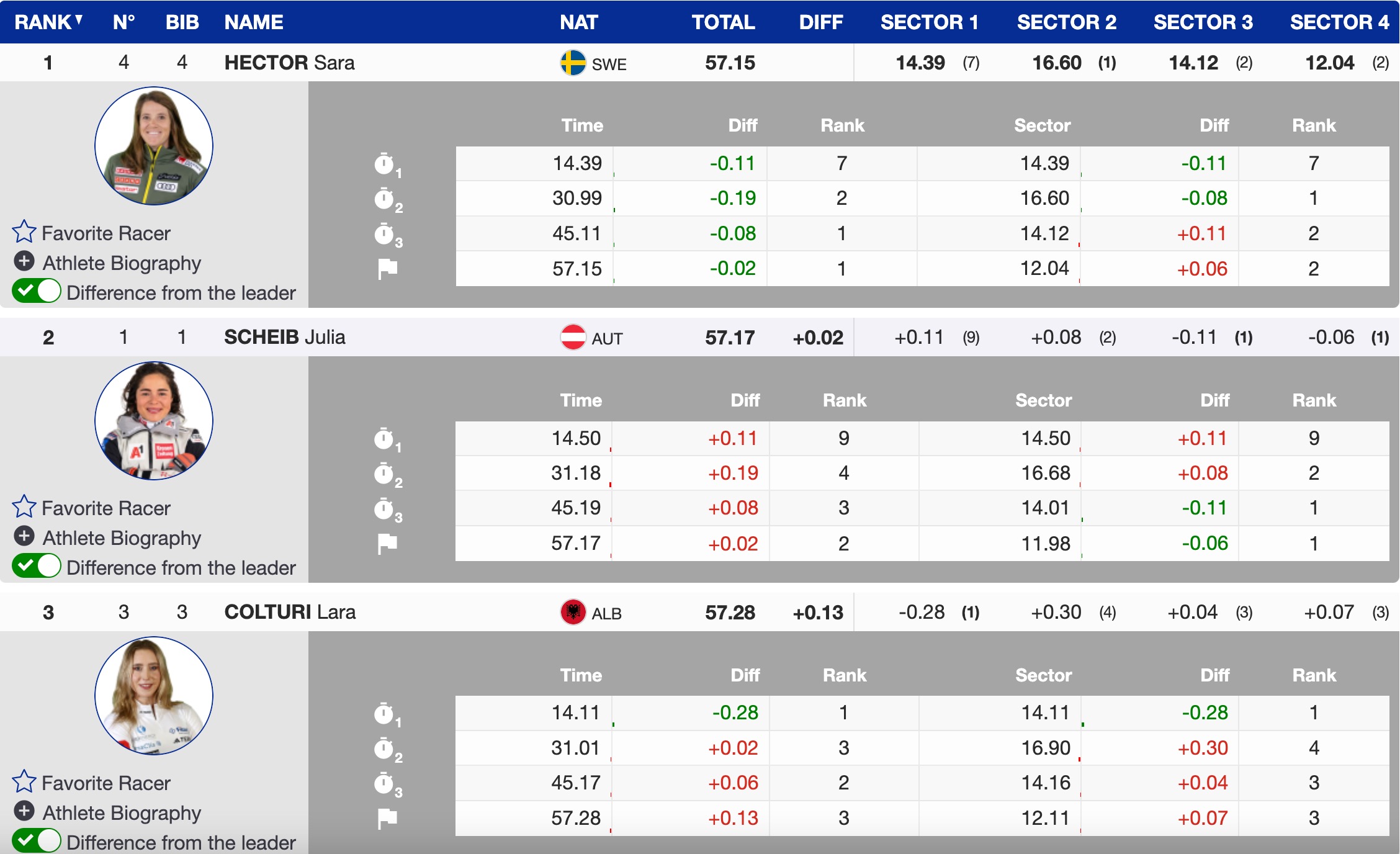This screenshot has width=1400, height=854.
Task: Expand Sara Hector's Athlete Biography
Action: coord(24,261)
